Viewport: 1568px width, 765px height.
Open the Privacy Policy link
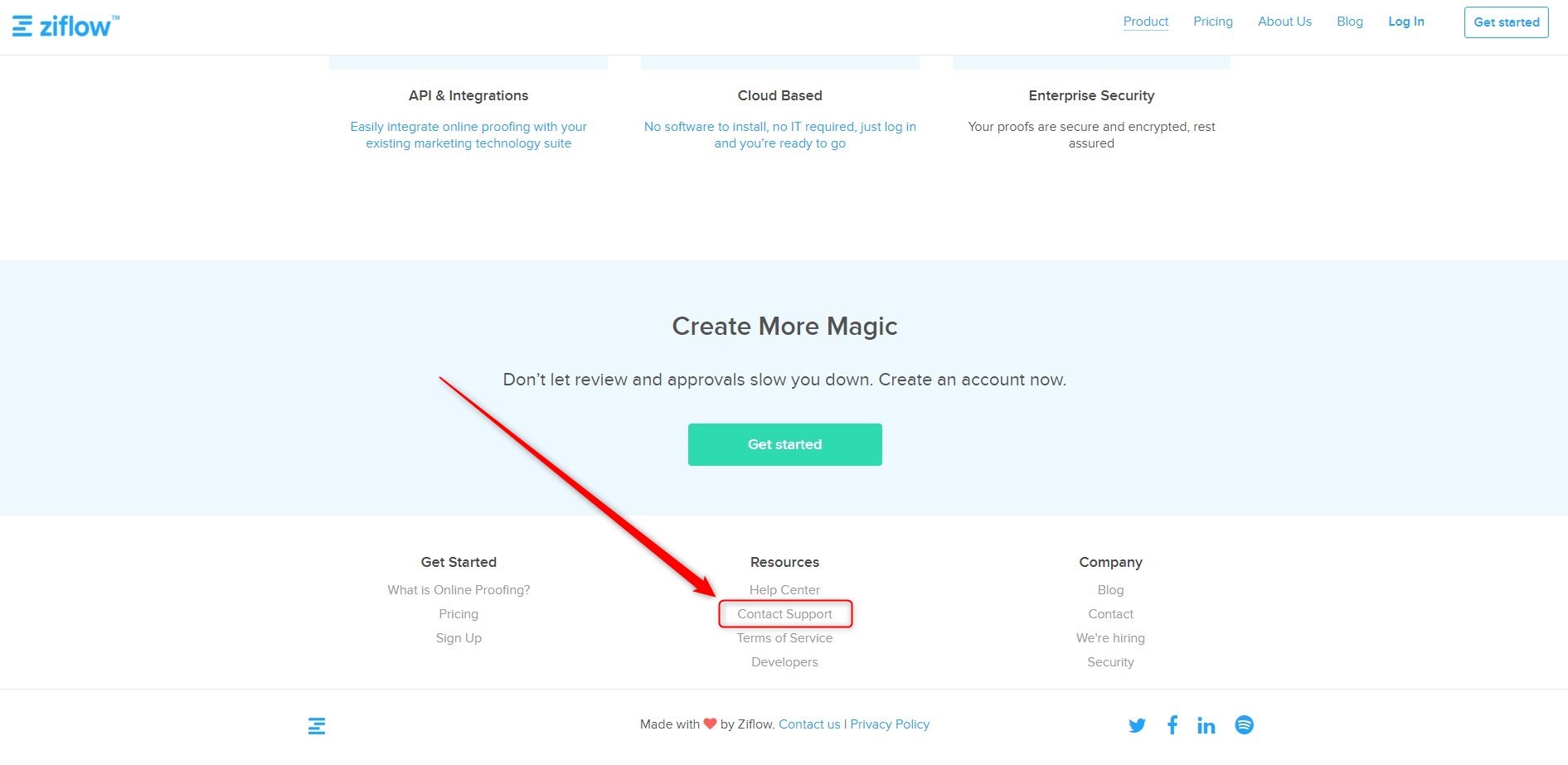click(890, 724)
